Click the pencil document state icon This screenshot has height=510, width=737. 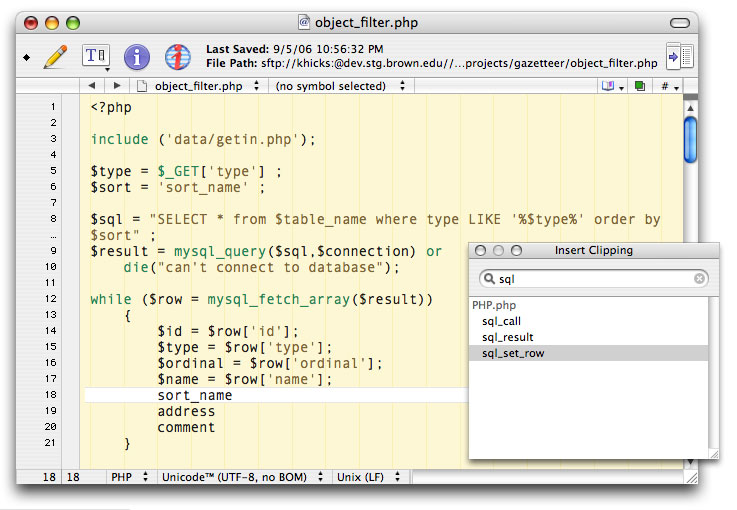click(55, 57)
